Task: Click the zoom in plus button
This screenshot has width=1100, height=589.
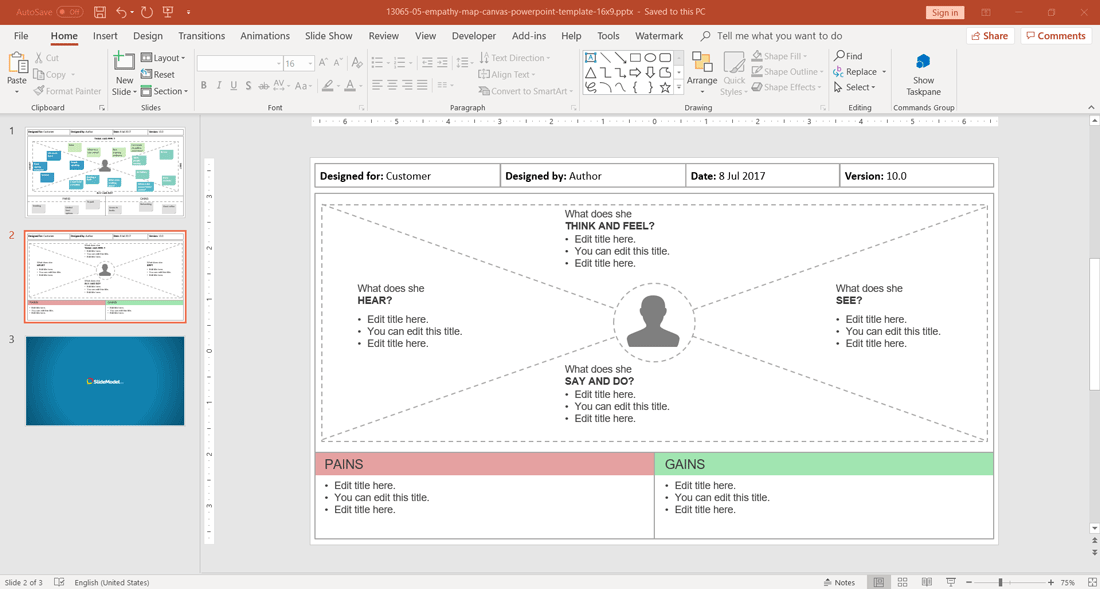Action: coord(1050,582)
